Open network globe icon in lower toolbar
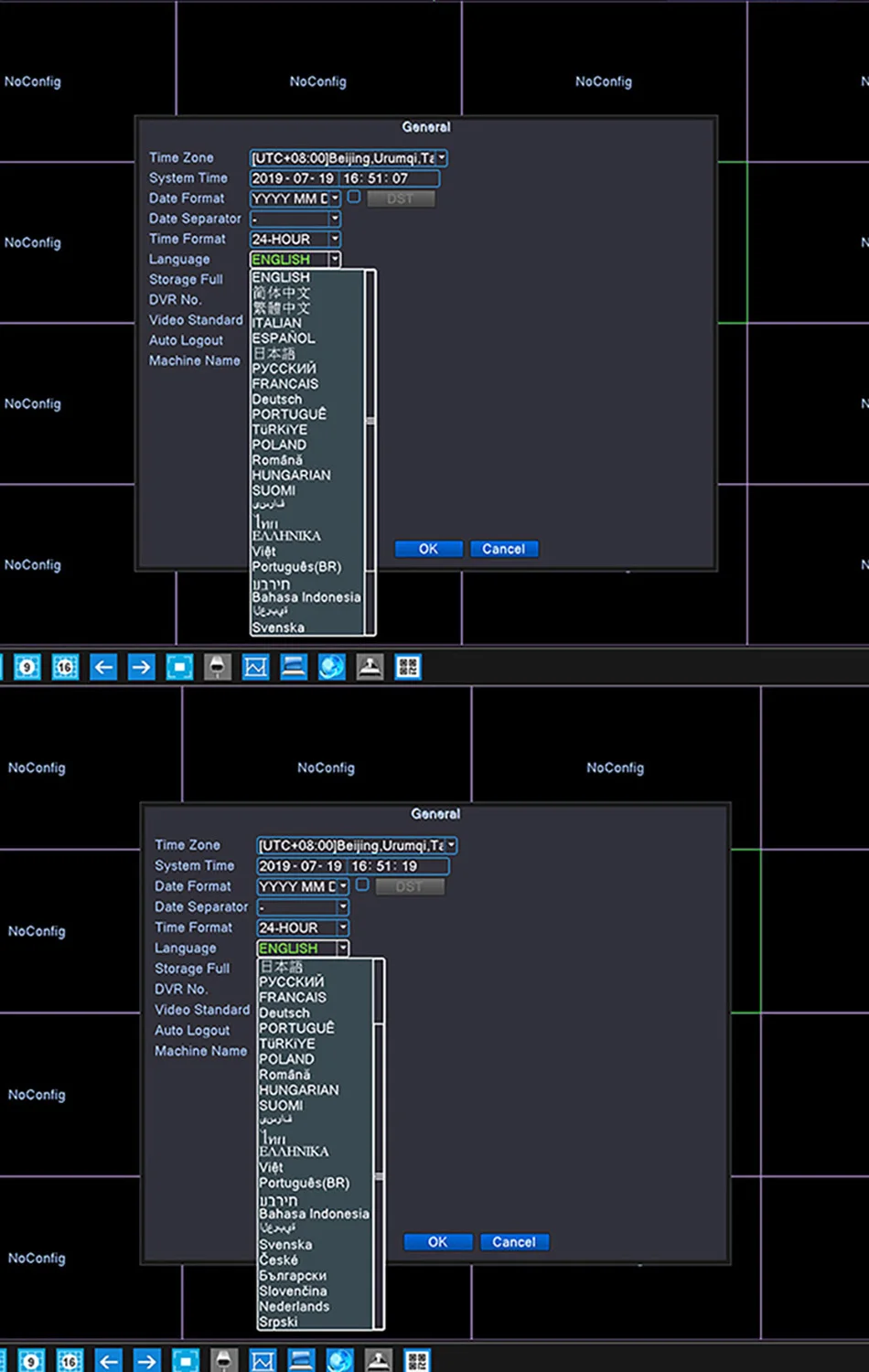Image resolution: width=869 pixels, height=1372 pixels. tap(339, 1361)
